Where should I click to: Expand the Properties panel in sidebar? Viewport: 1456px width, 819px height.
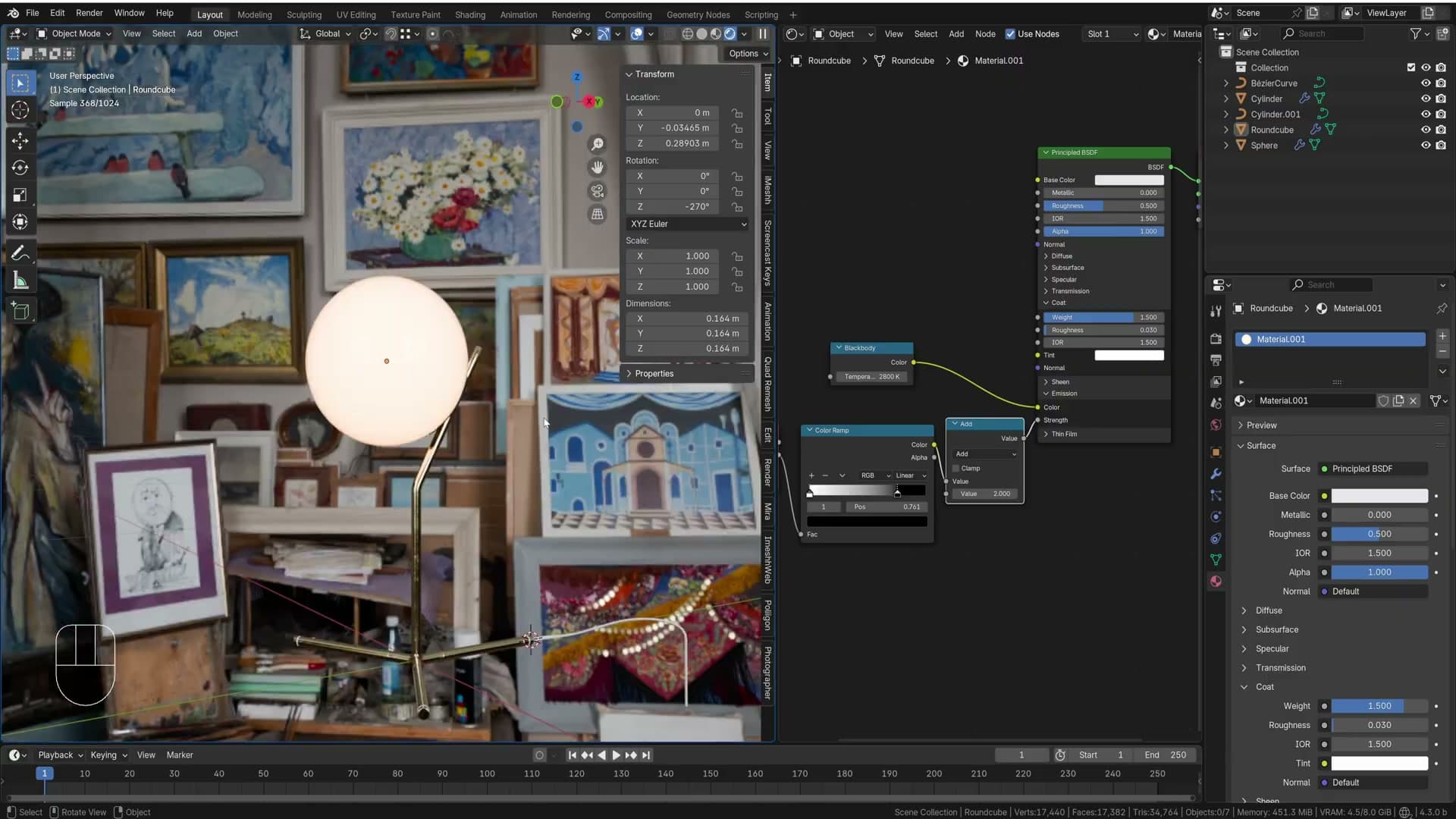tap(653, 374)
